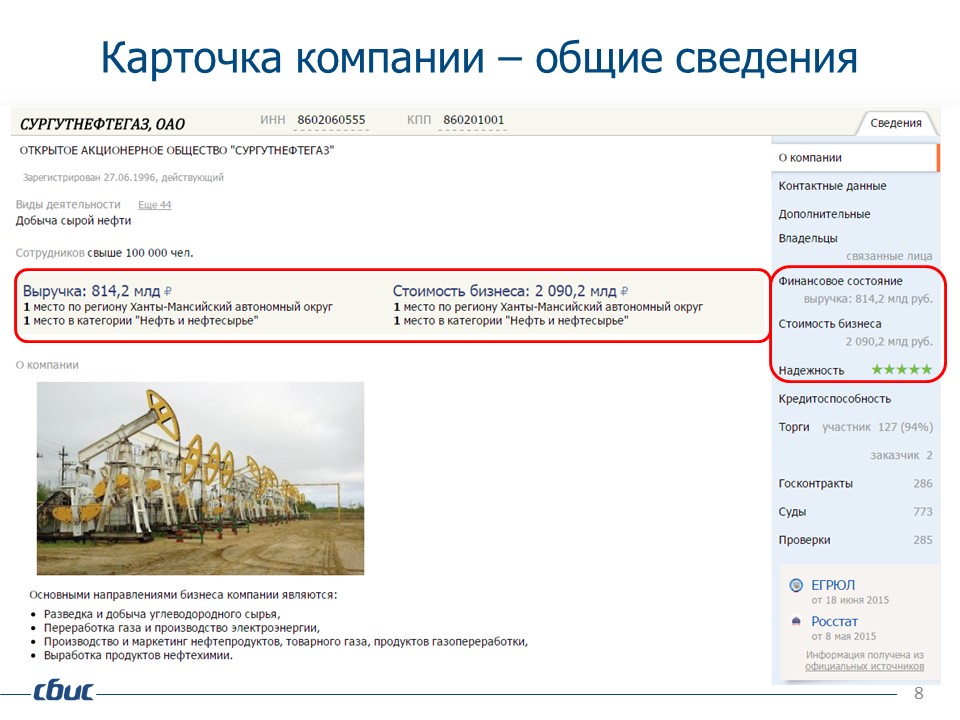Click Выработка продуктов нефтехимии bullet
The width and height of the screenshot is (960, 720).
(138, 655)
